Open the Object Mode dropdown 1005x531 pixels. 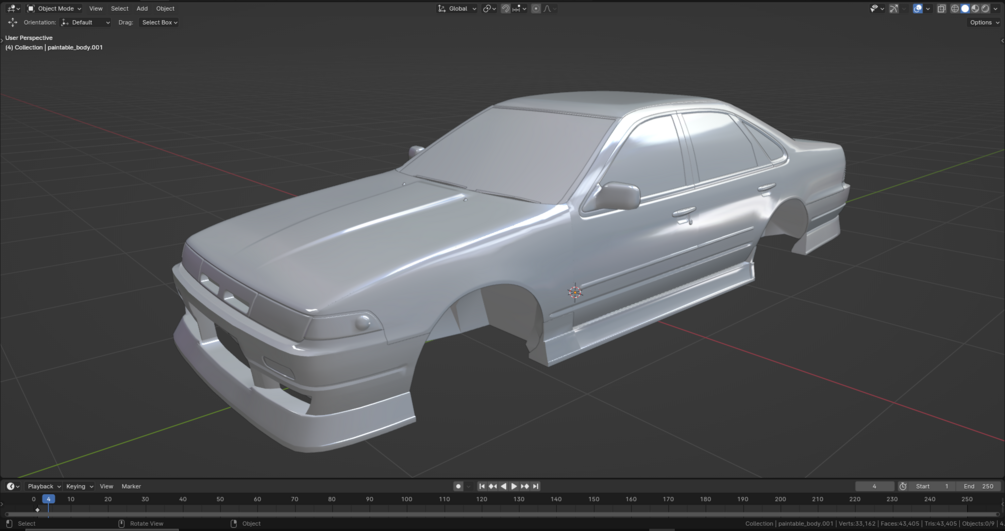click(x=54, y=8)
